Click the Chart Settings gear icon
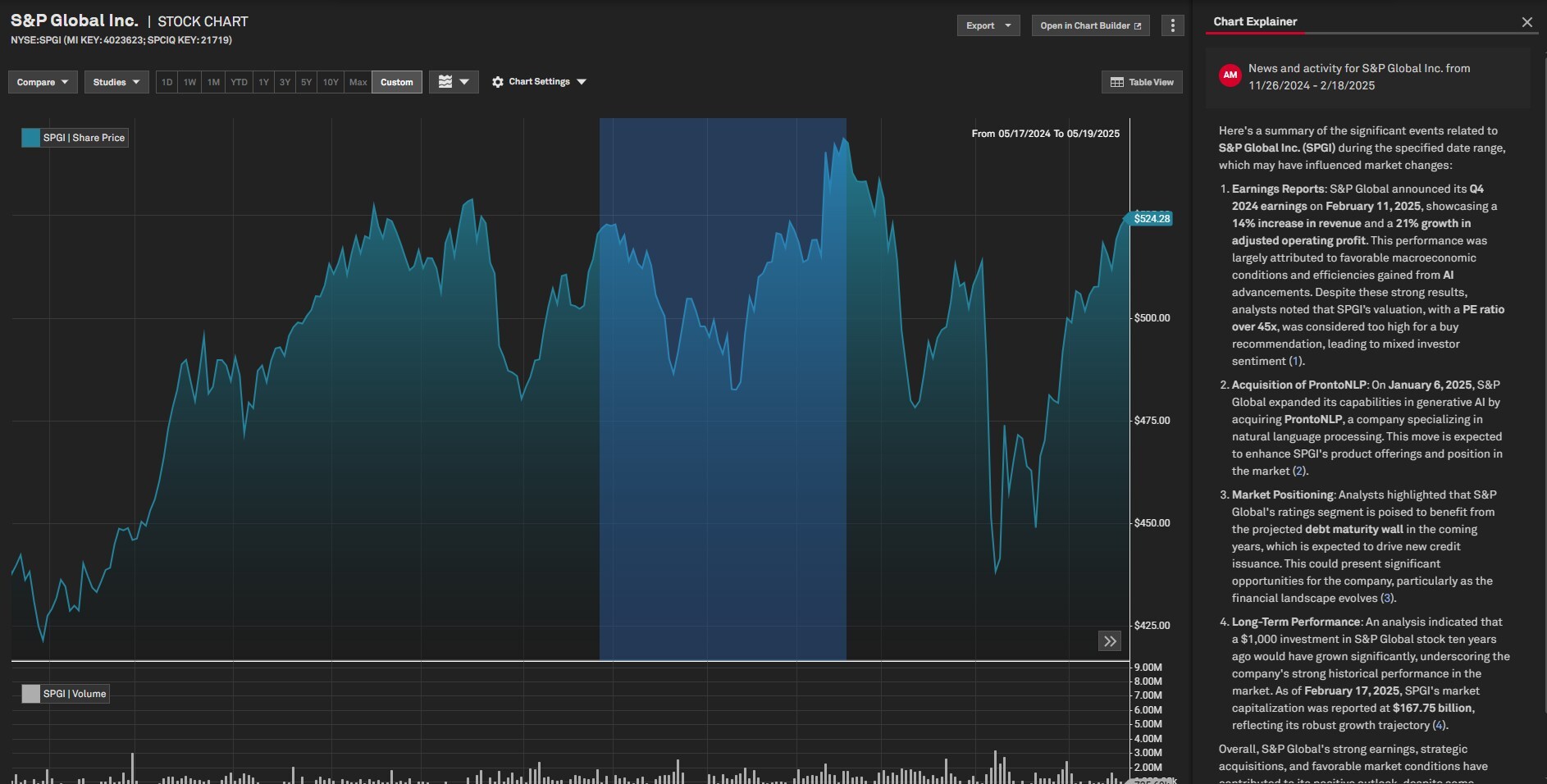The image size is (1547, 784). pos(498,82)
